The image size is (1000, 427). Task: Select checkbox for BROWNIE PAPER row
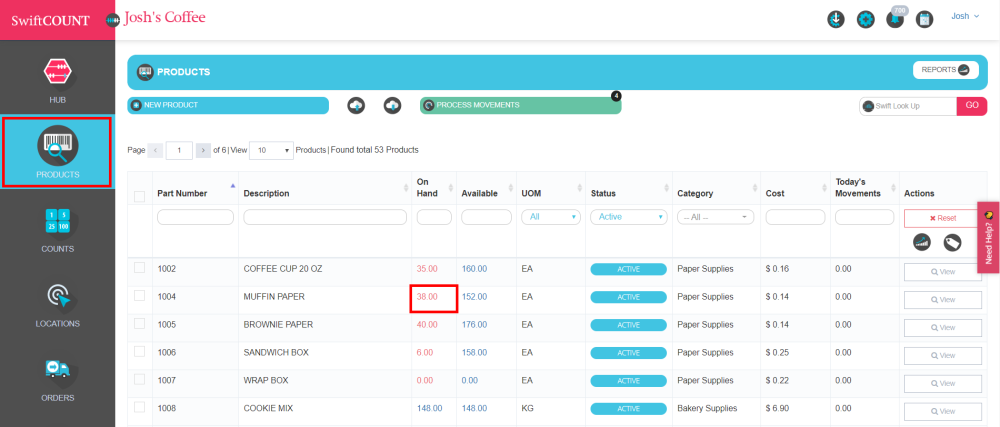(139, 323)
